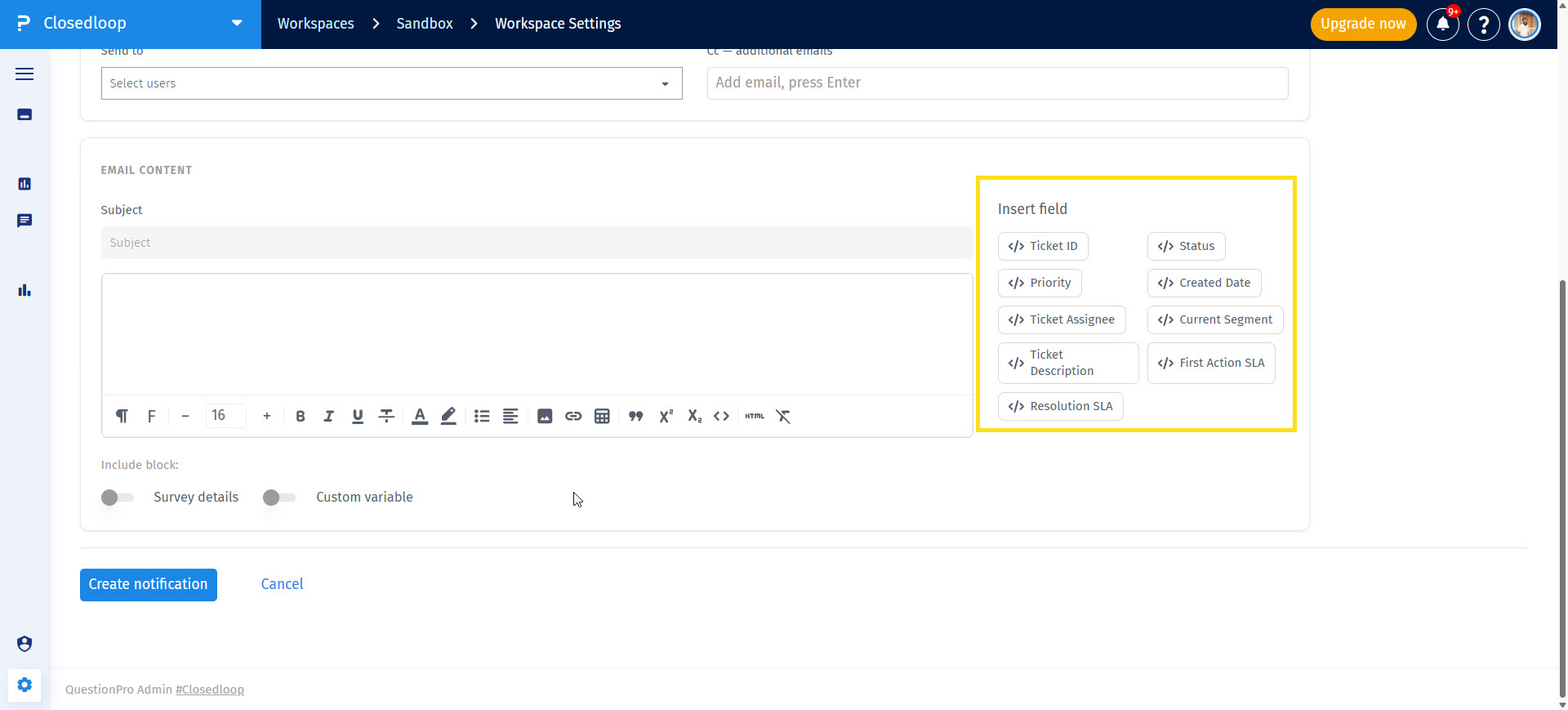Viewport: 1568px width, 710px height.
Task: Open the Closedloop product switcher dropdown
Action: [x=237, y=23]
